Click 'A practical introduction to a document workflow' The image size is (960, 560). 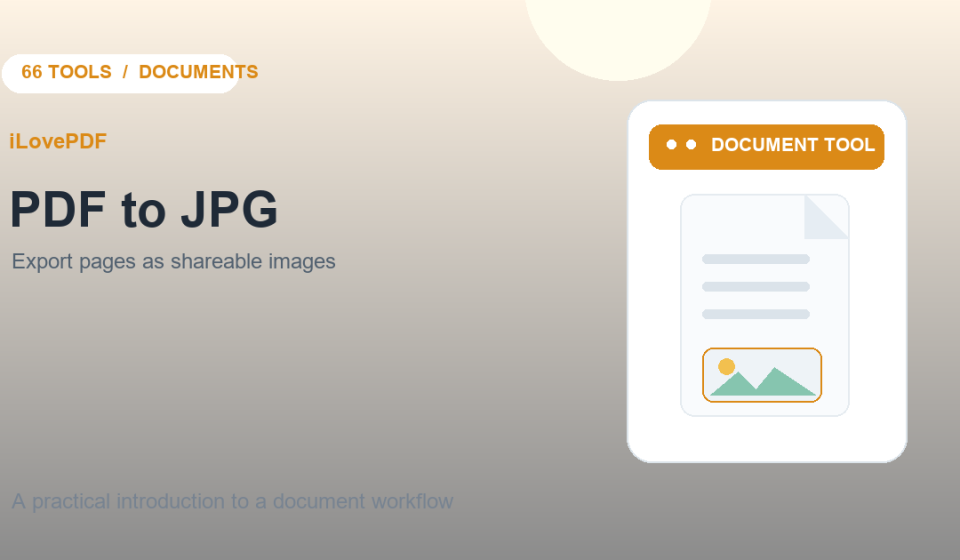(233, 501)
